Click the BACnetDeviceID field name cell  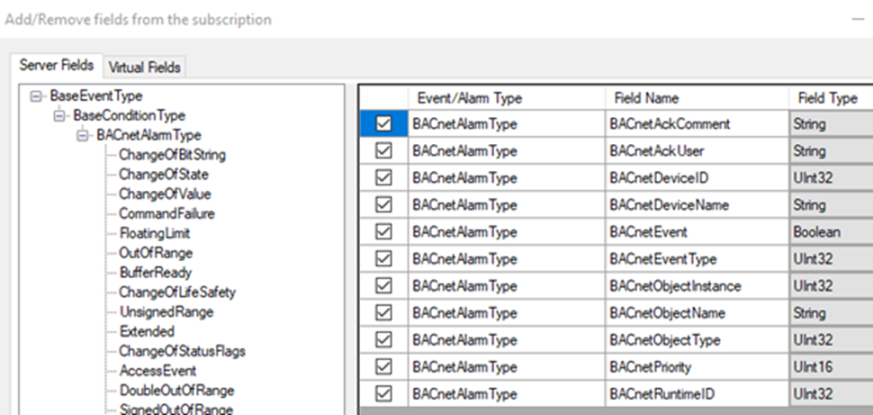pyautogui.click(x=697, y=178)
